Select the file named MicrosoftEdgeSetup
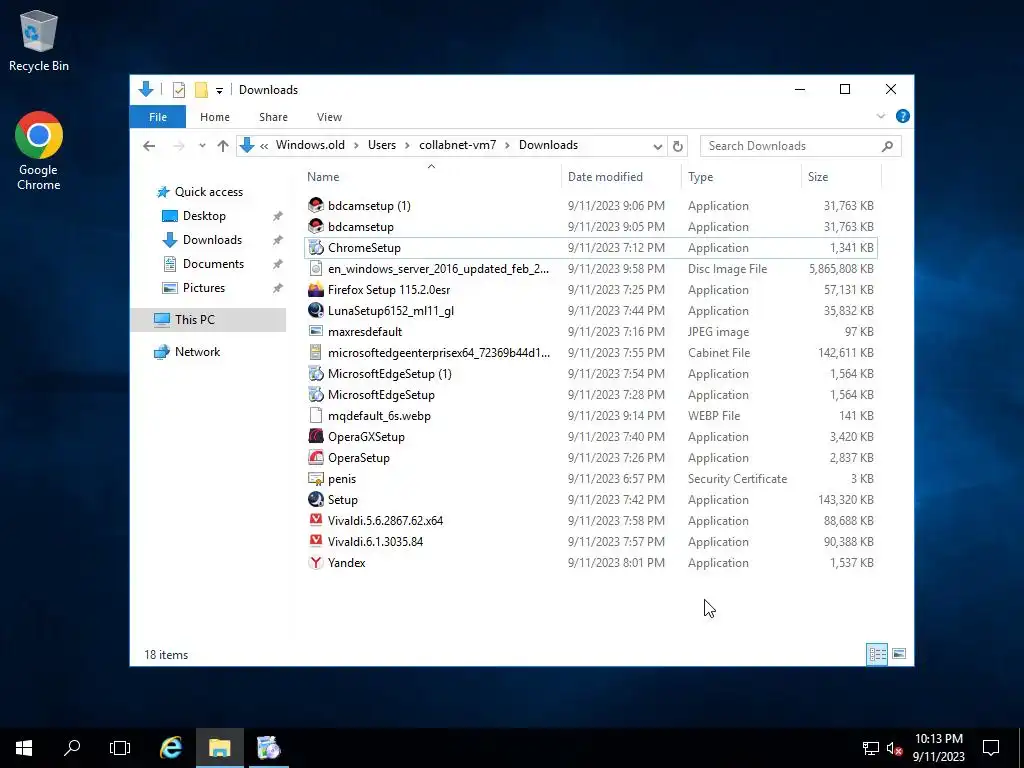 click(x=381, y=394)
